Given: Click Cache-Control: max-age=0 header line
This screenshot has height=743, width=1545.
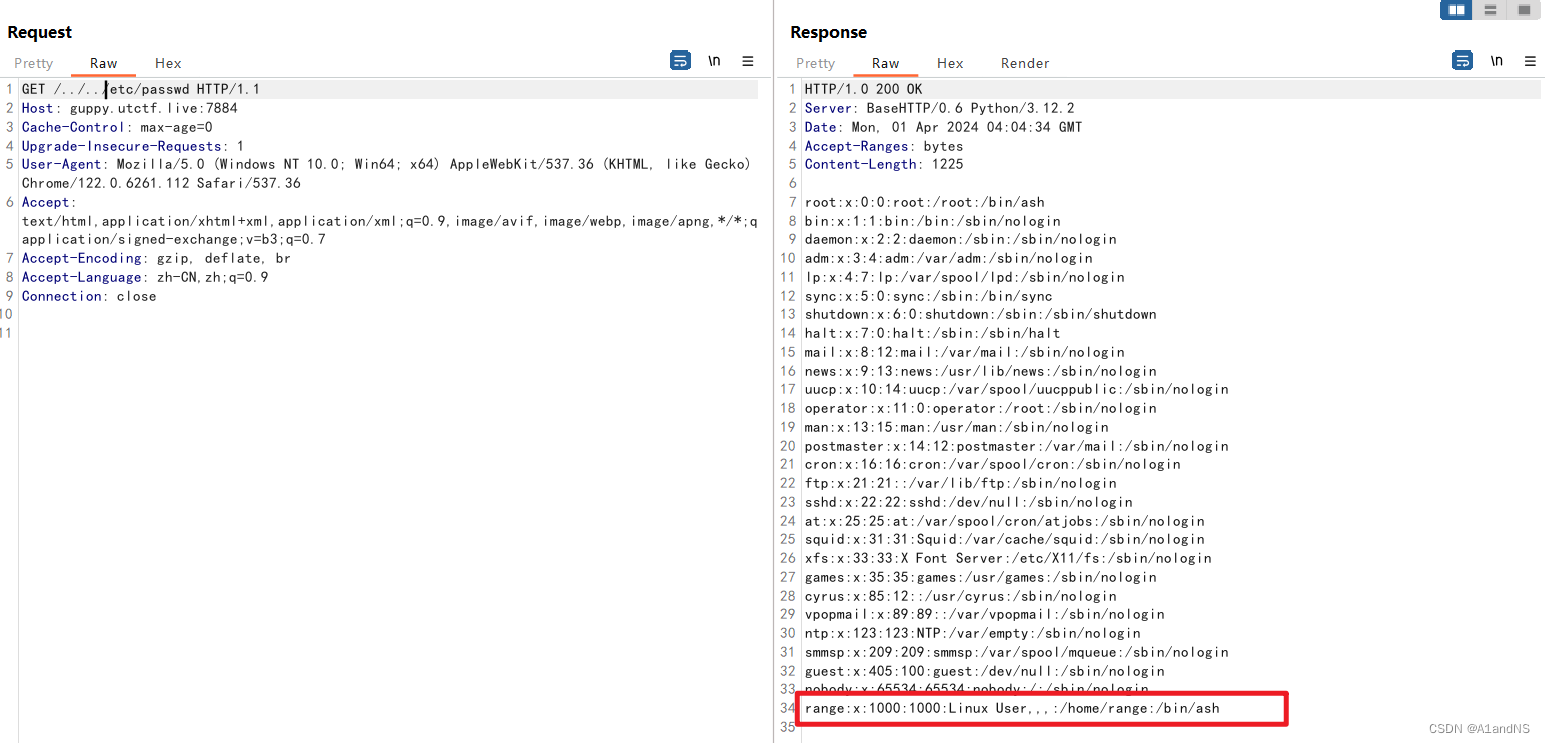Looking at the screenshot, I should point(117,128).
